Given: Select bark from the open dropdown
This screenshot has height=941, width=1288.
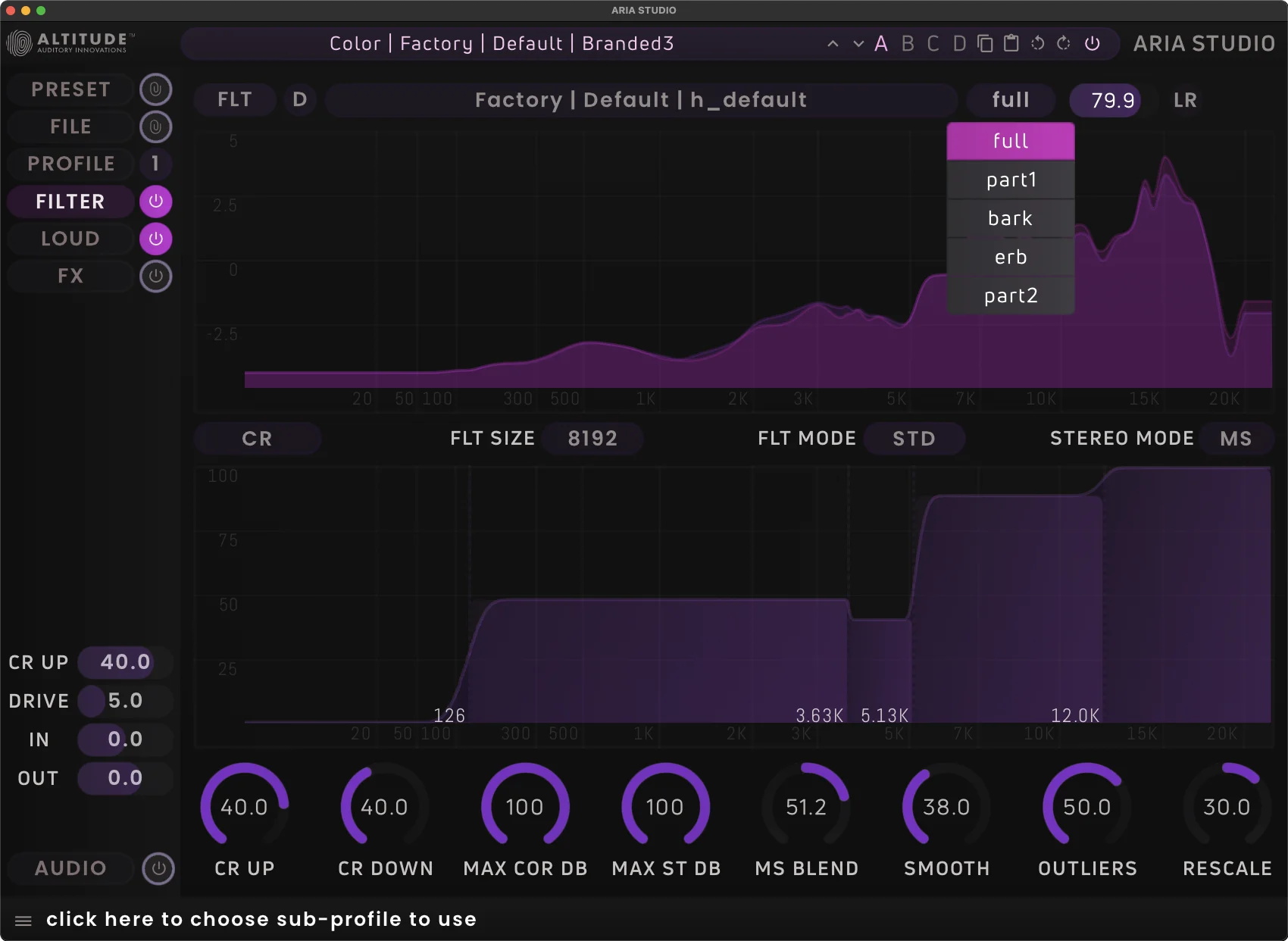Looking at the screenshot, I should (1010, 218).
